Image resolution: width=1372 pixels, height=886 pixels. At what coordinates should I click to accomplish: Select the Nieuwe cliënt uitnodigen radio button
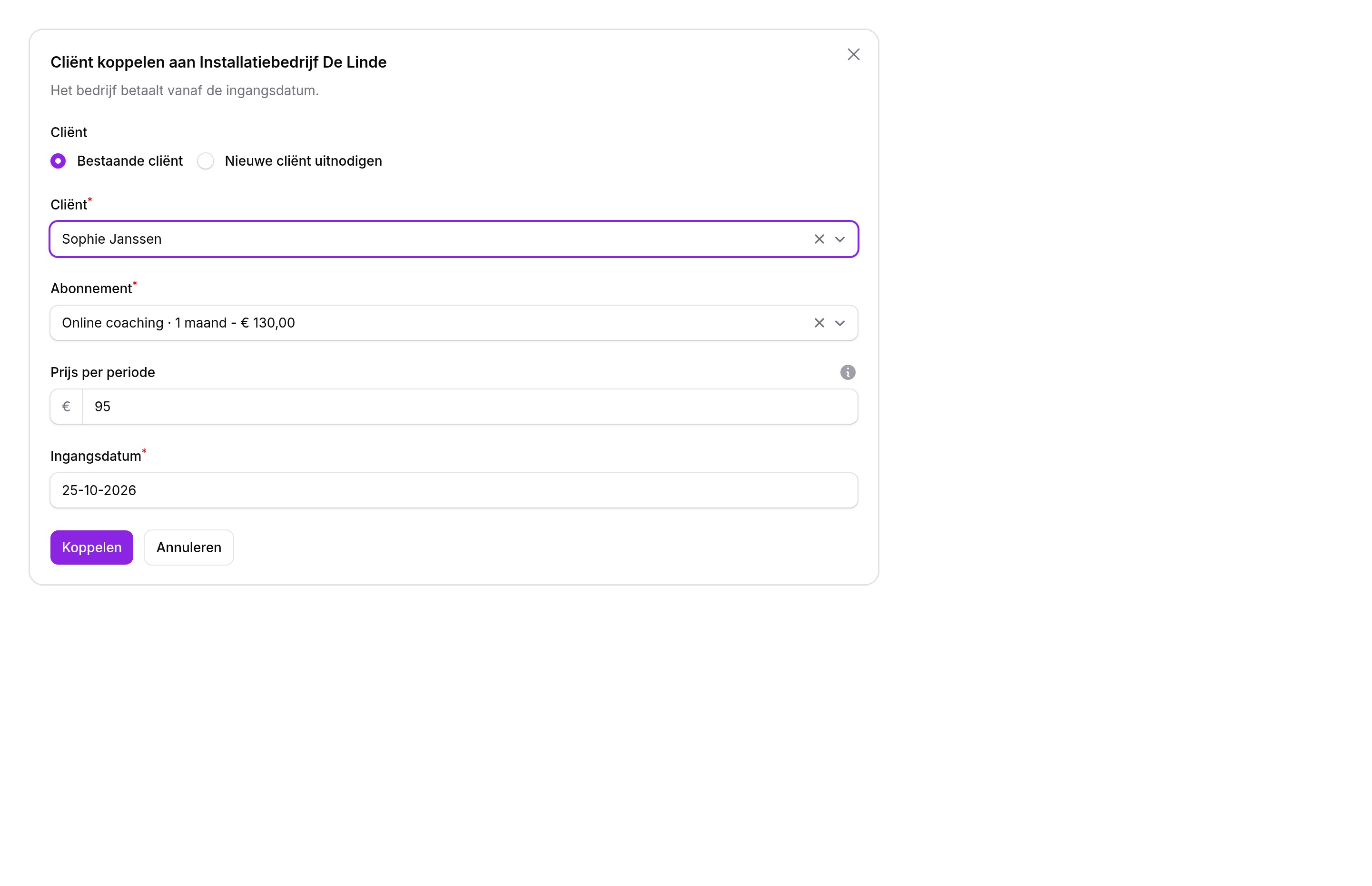205,161
